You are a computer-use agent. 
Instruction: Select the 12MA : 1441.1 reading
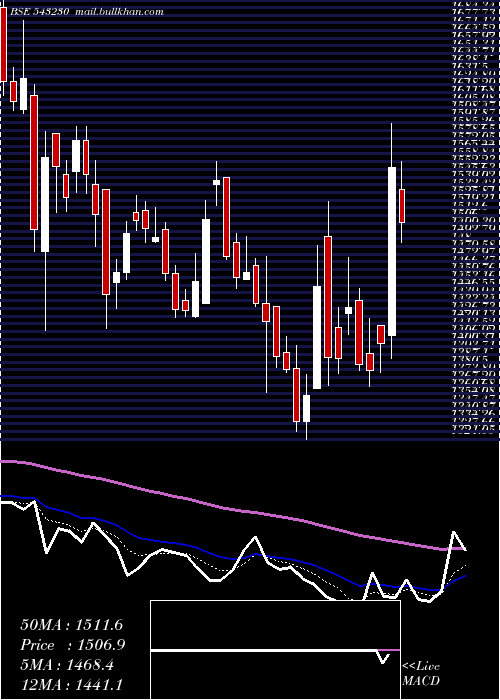72,684
